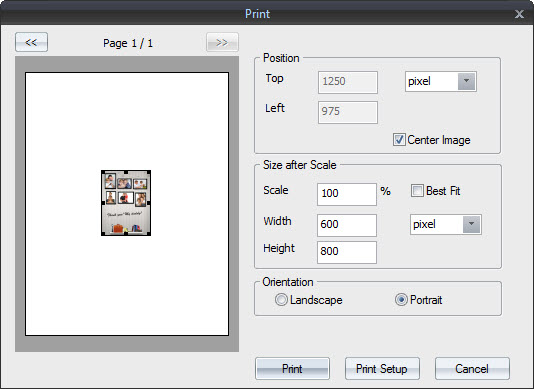The height and width of the screenshot is (389, 534).
Task: Click the Height input field
Action: coord(347,252)
